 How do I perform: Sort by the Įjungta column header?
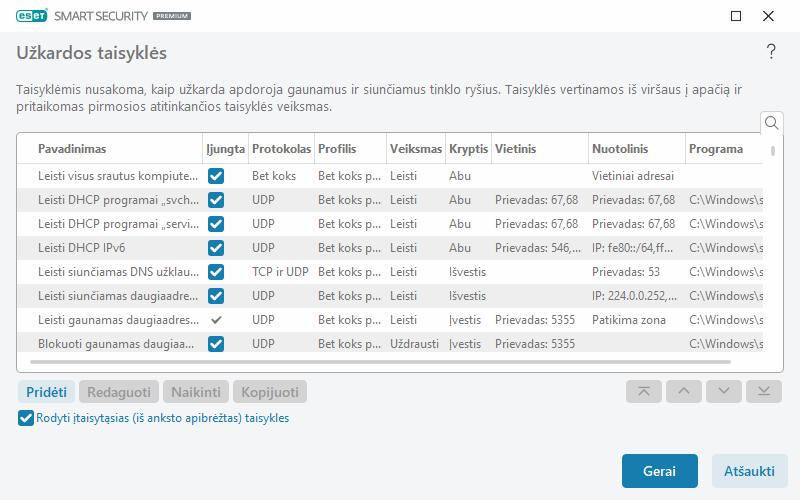[226, 149]
